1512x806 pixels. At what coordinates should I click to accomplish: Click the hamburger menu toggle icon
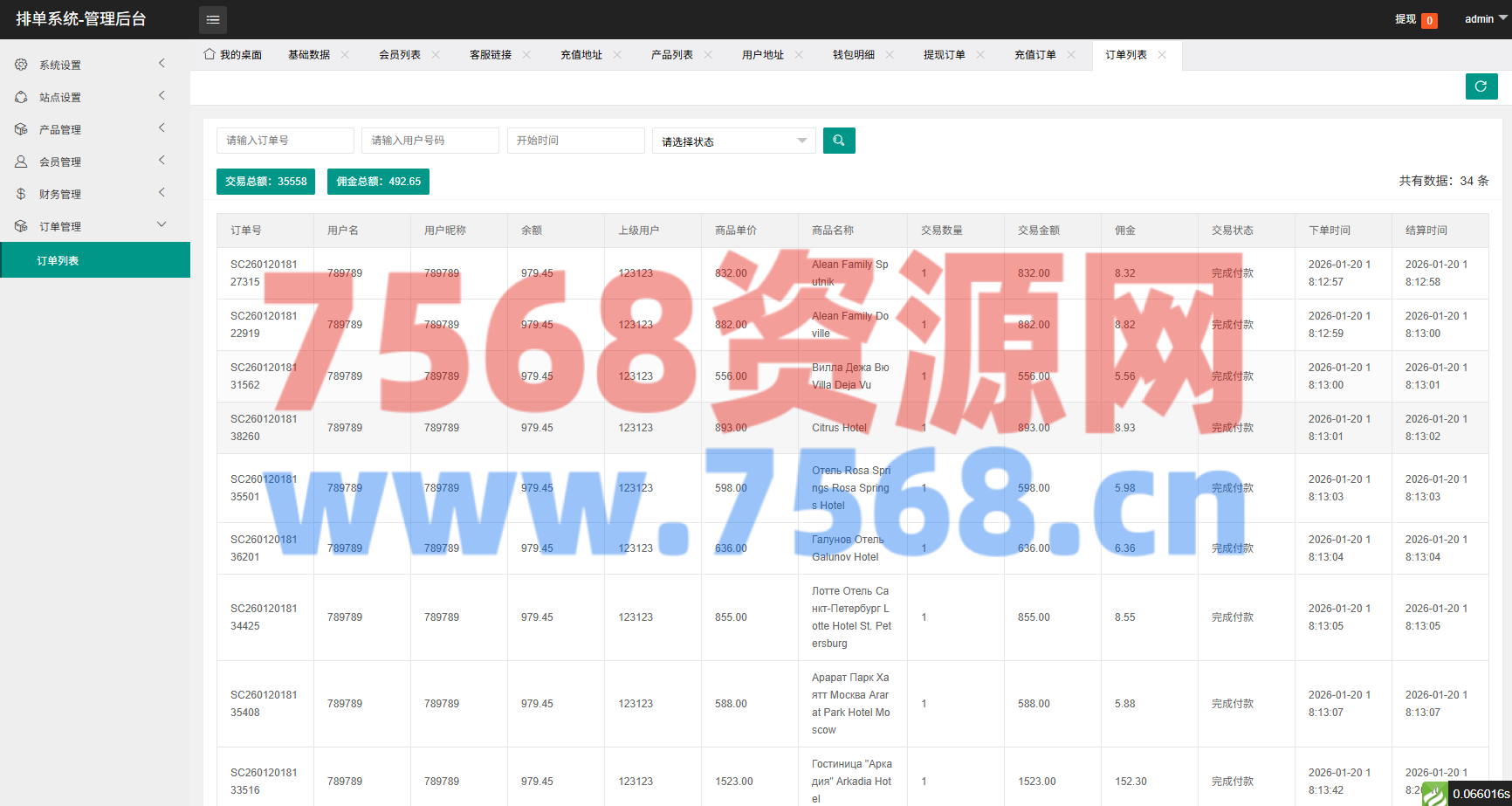pyautogui.click(x=212, y=19)
